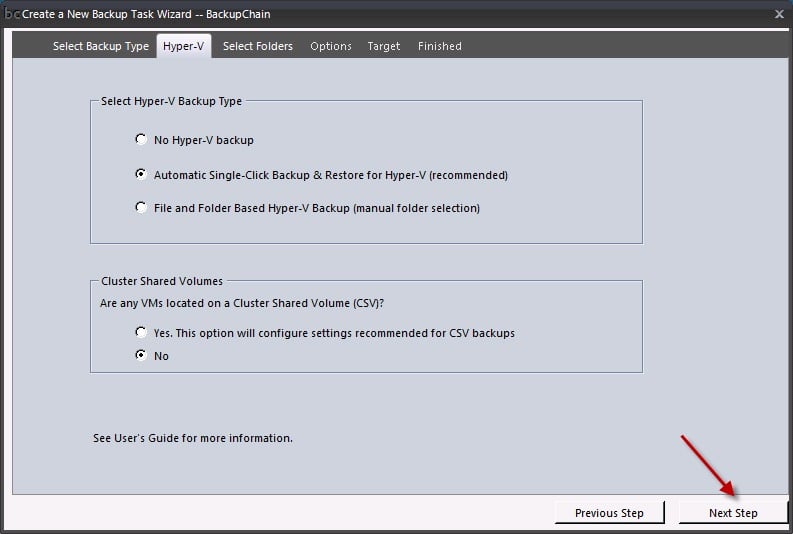Click the CSV question text
The image size is (793, 534).
pyautogui.click(x=242, y=303)
